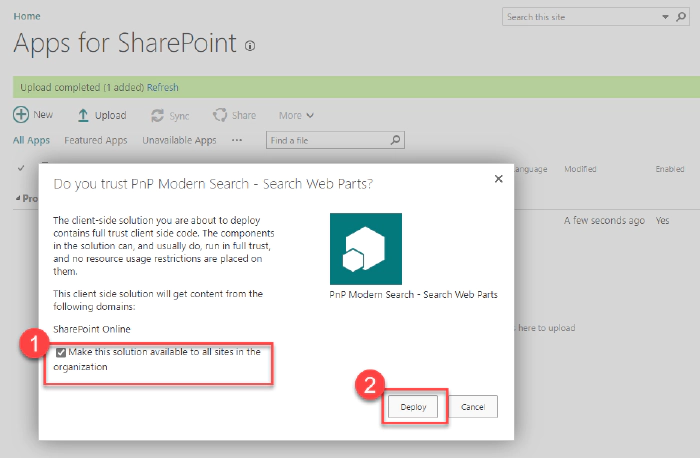This screenshot has width=700, height=458.
Task: Click the Sync icon
Action: click(157, 116)
